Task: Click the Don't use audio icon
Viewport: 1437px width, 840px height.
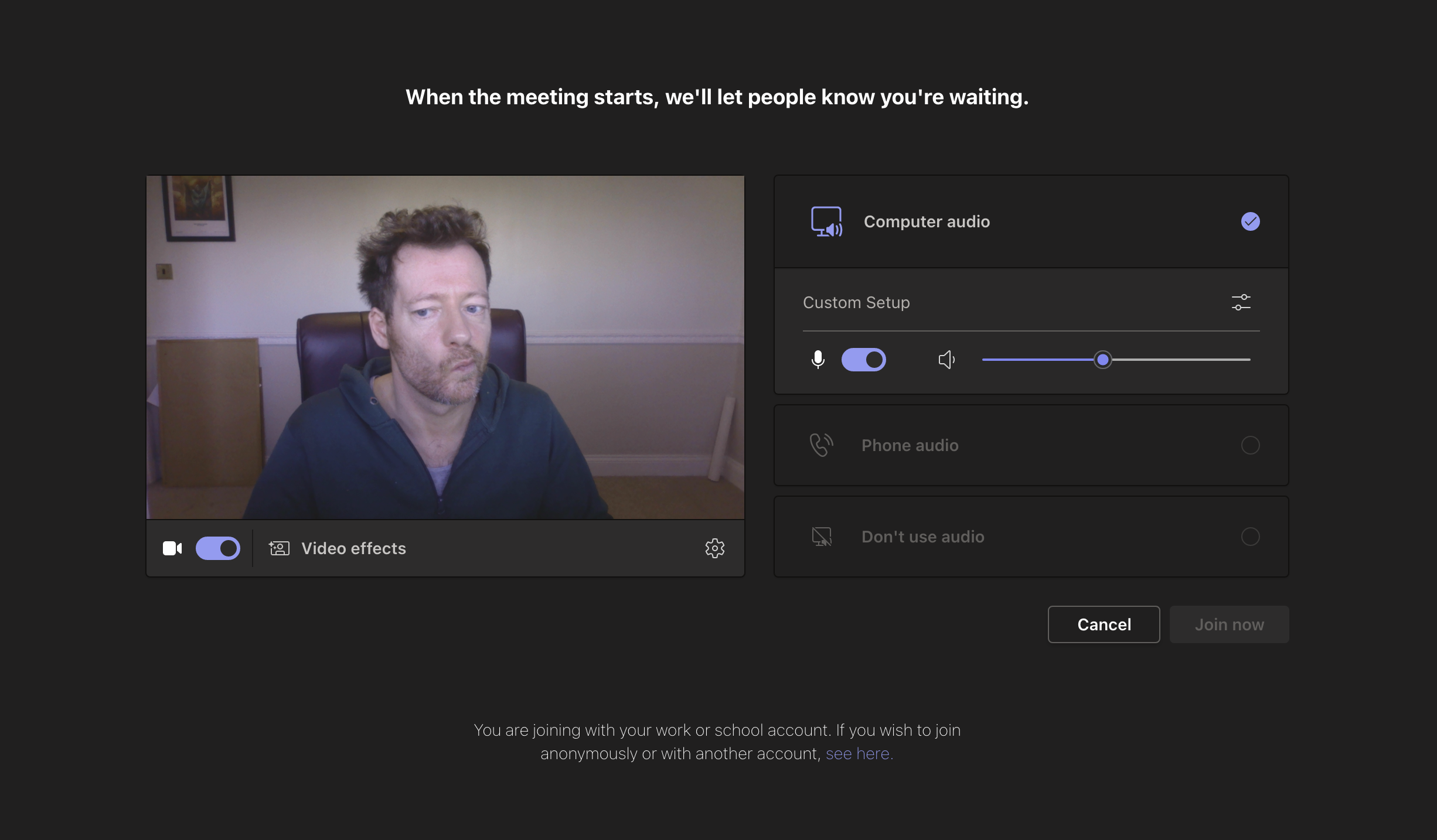Action: pos(822,537)
